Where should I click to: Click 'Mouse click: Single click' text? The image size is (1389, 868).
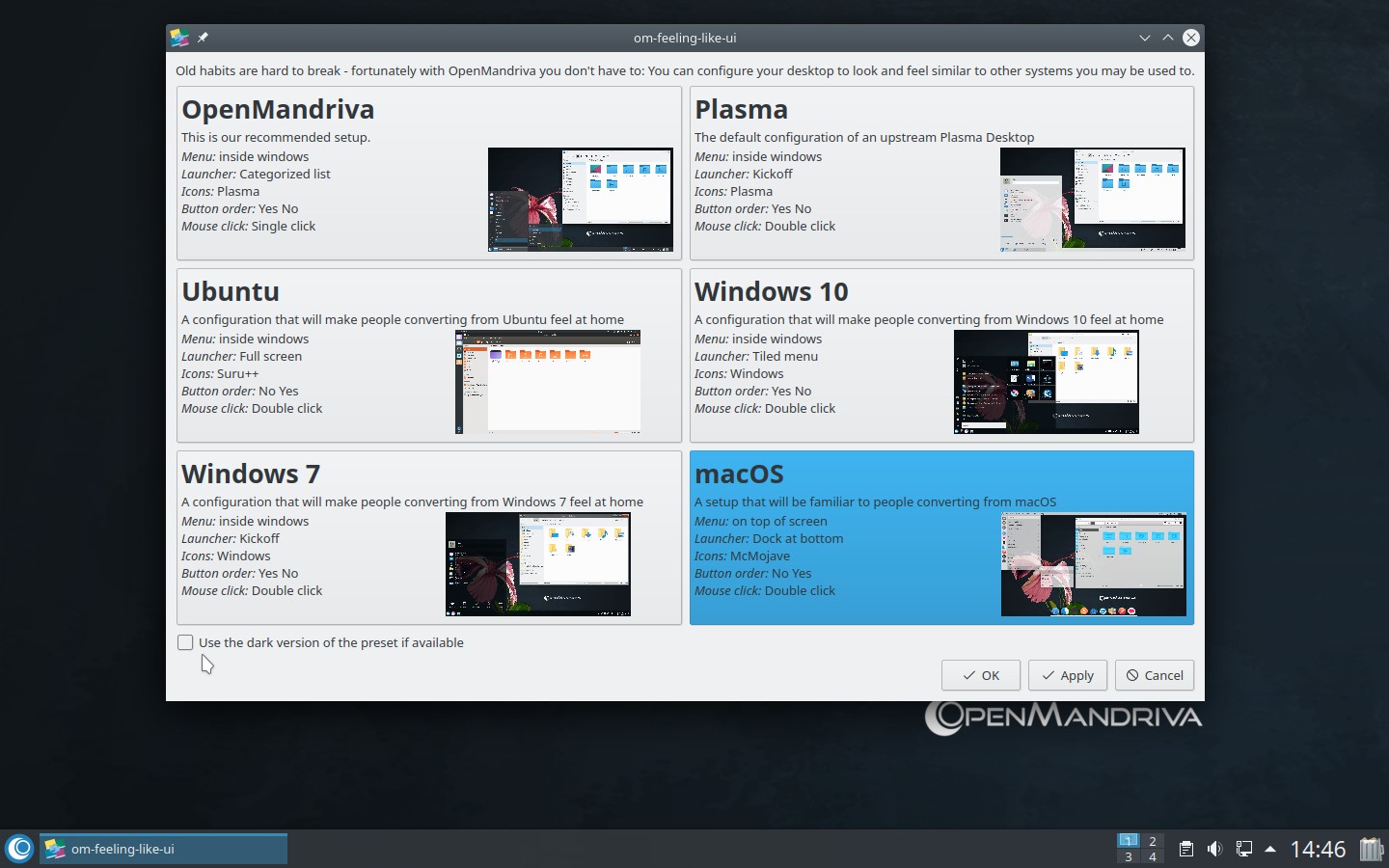(x=249, y=226)
